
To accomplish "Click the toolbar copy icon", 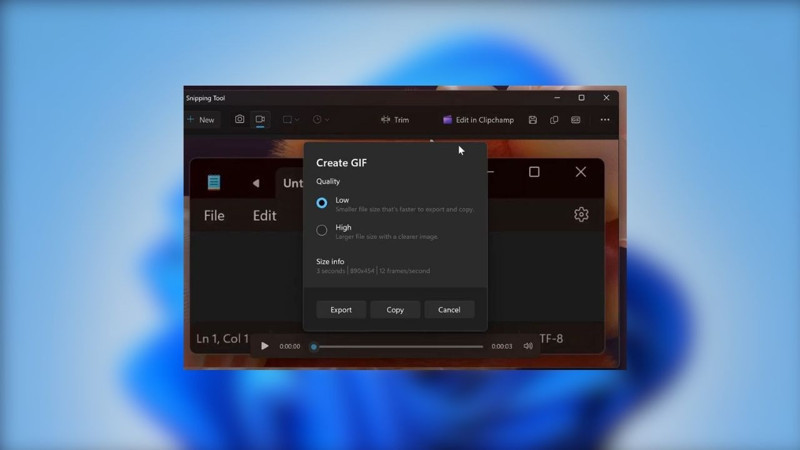I will pyautogui.click(x=554, y=120).
